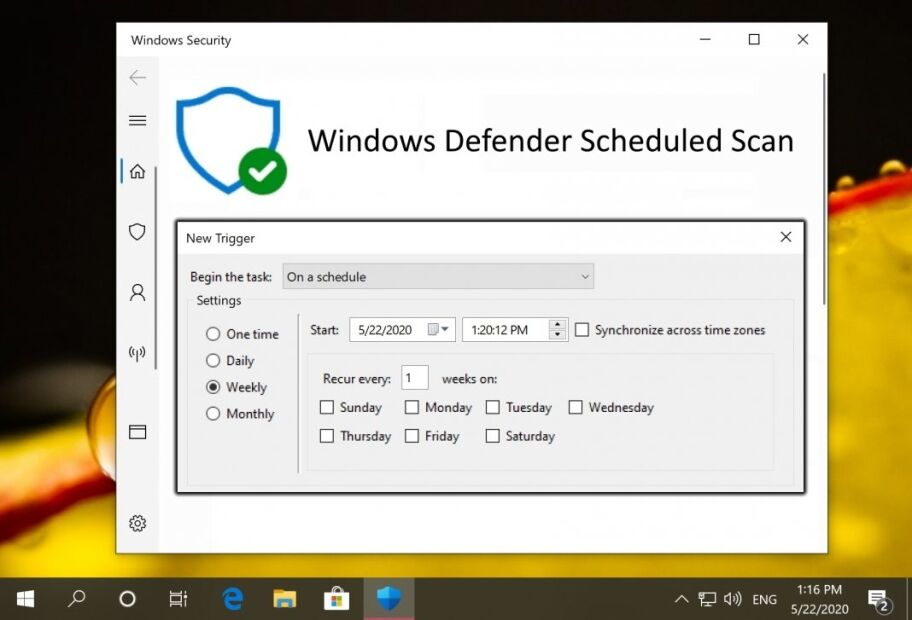
Task: Open volume control tray icon
Action: click(x=733, y=599)
